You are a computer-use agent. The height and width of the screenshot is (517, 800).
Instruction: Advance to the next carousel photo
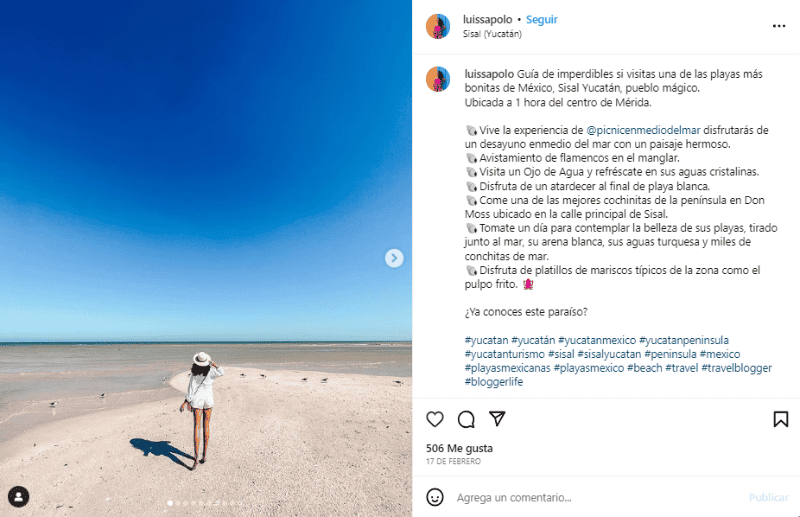click(x=394, y=258)
